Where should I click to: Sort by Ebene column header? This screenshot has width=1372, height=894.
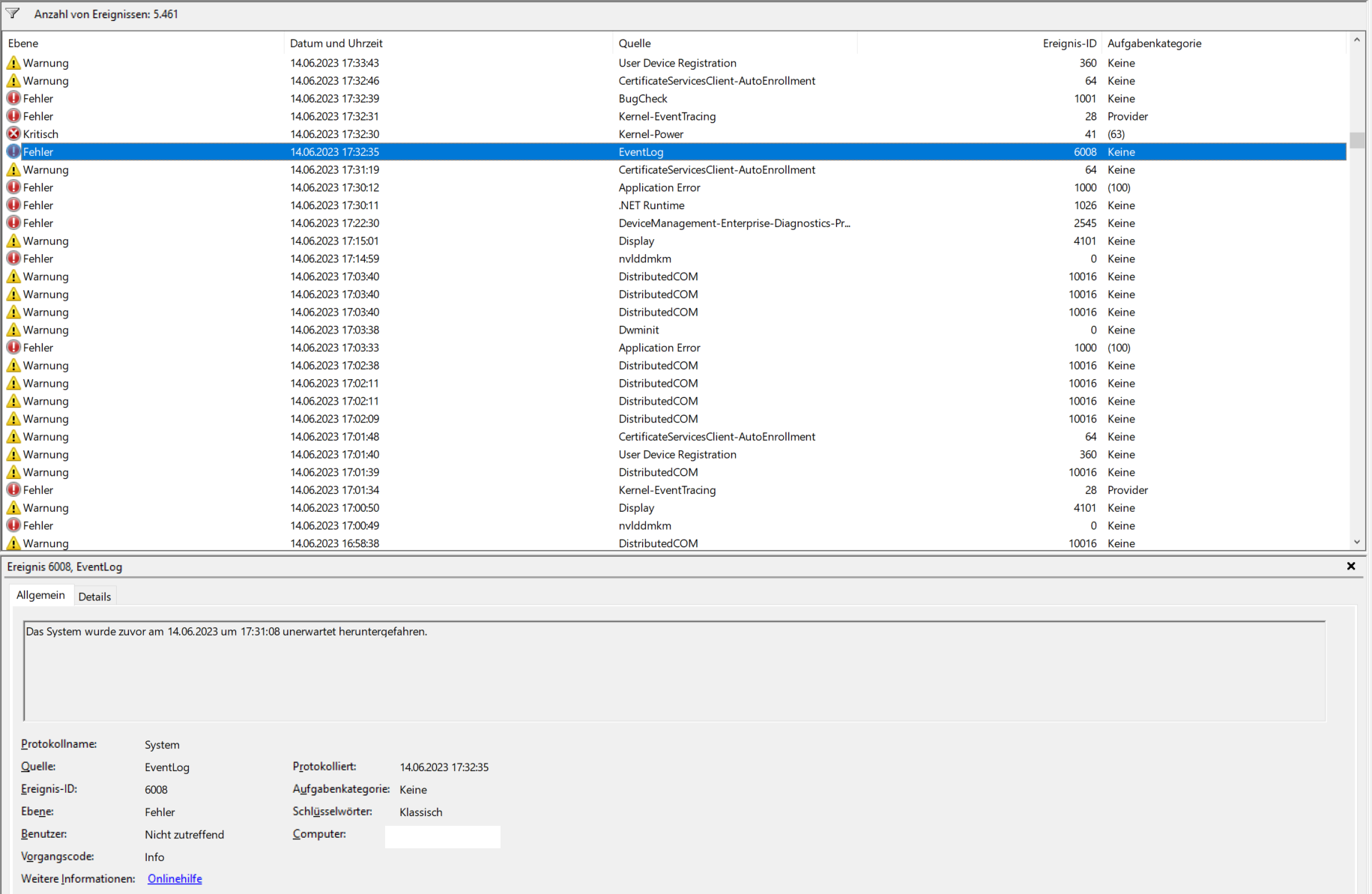144,43
